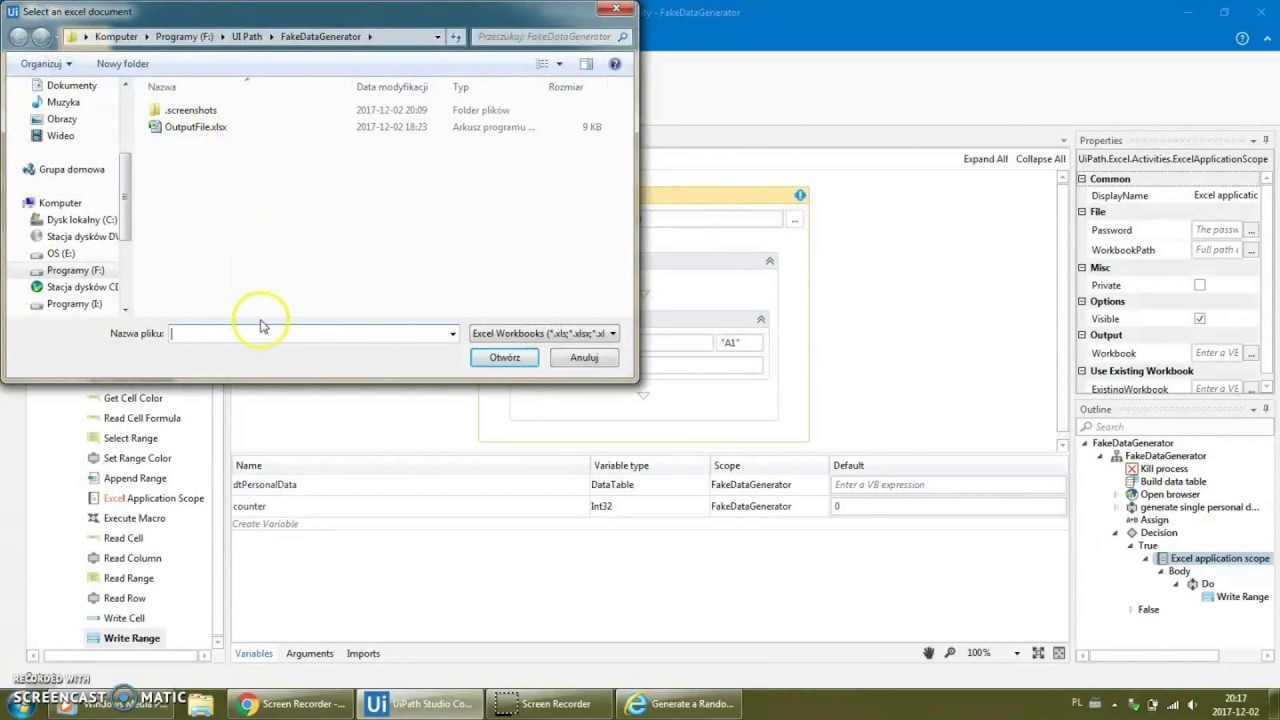Viewport: 1280px width, 720px height.
Task: Toggle the Private checkbox in Properties
Action: point(1199,285)
